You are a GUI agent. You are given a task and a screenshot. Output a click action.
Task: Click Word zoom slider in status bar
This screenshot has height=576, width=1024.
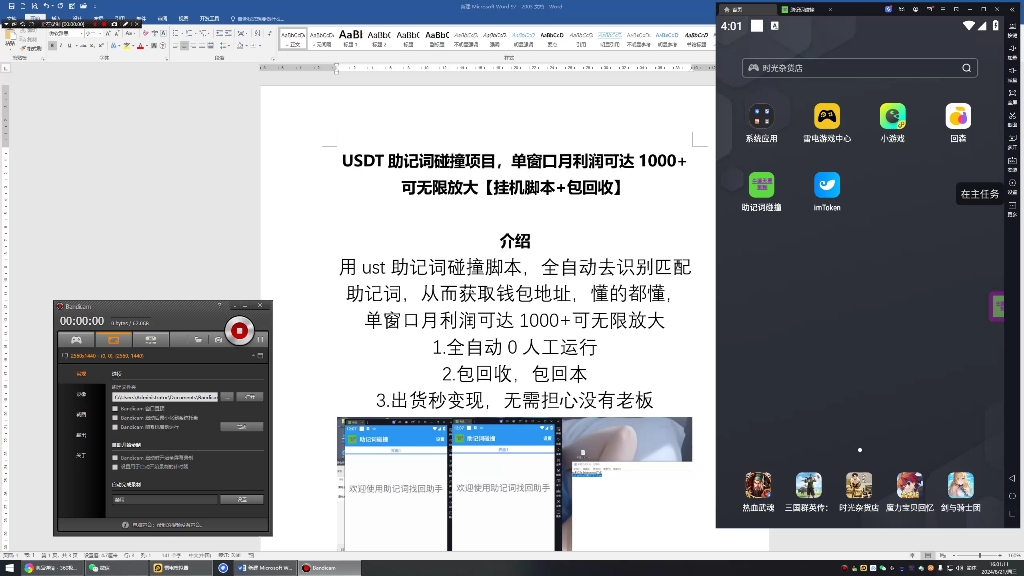(980, 555)
